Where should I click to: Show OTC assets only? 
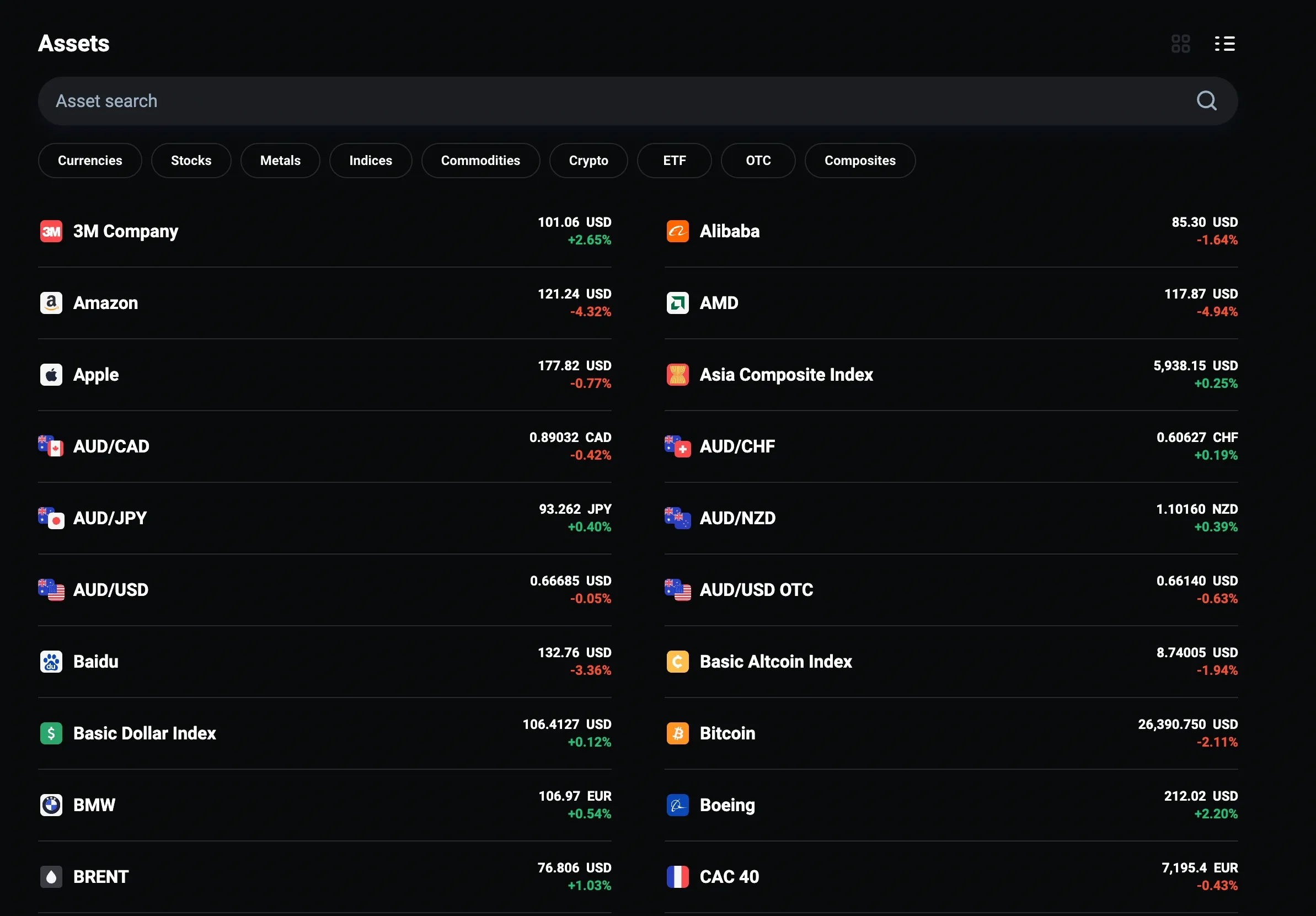coord(758,161)
